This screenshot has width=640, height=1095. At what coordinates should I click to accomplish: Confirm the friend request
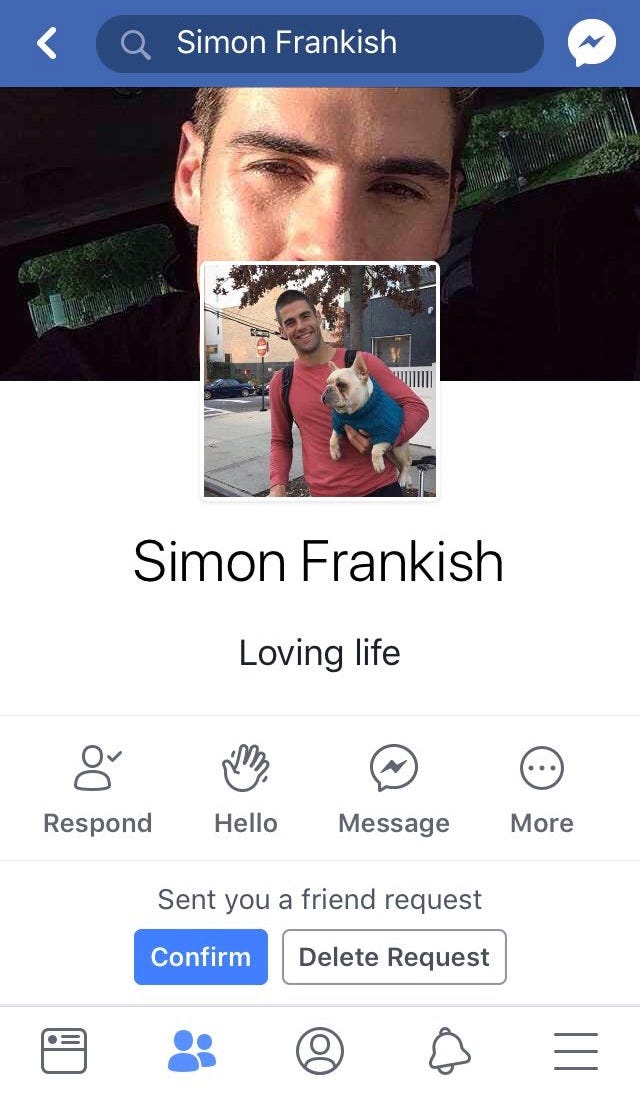[201, 957]
